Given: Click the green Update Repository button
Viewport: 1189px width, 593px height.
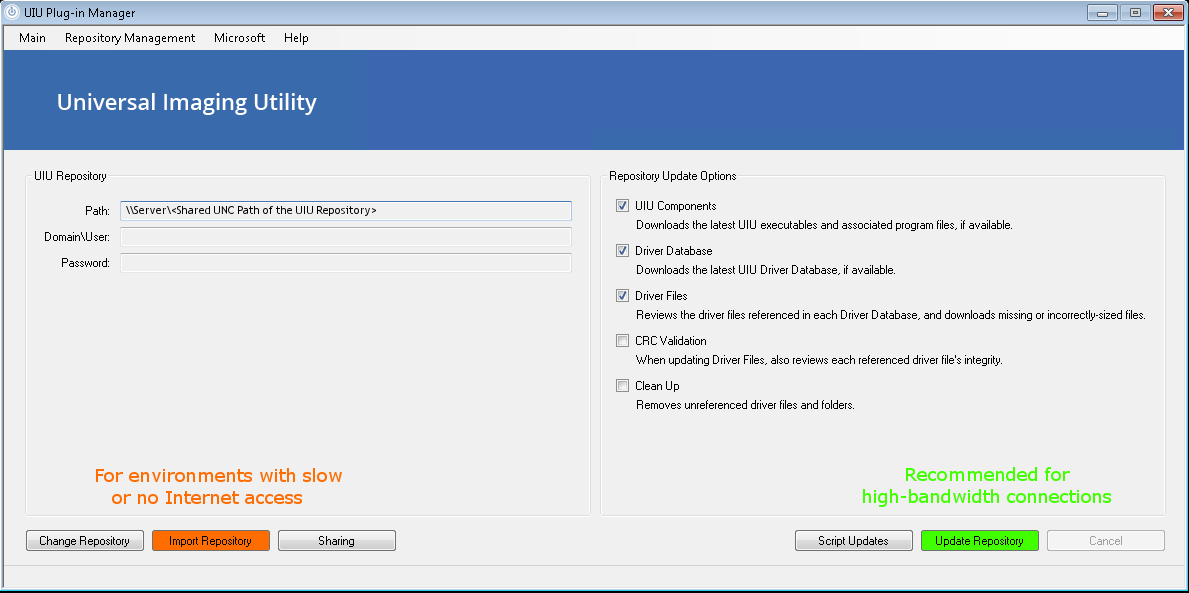Looking at the screenshot, I should pyautogui.click(x=980, y=541).
